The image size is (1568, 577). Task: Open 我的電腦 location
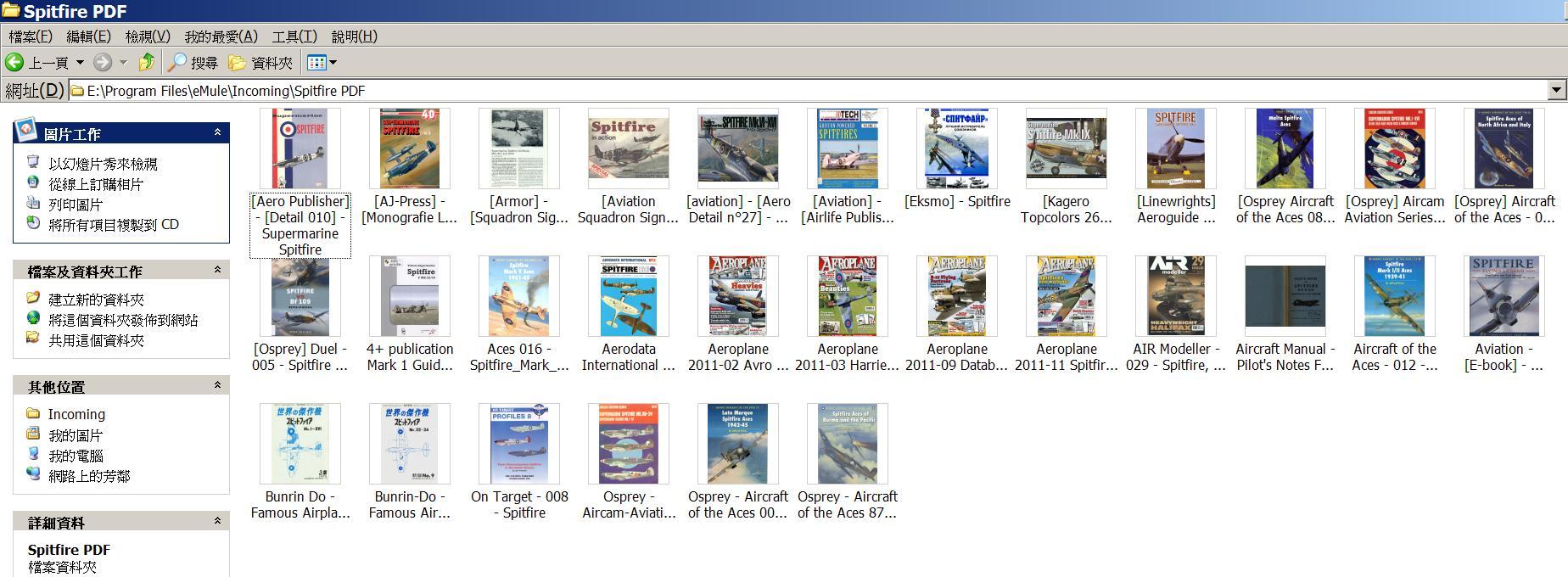[x=76, y=456]
